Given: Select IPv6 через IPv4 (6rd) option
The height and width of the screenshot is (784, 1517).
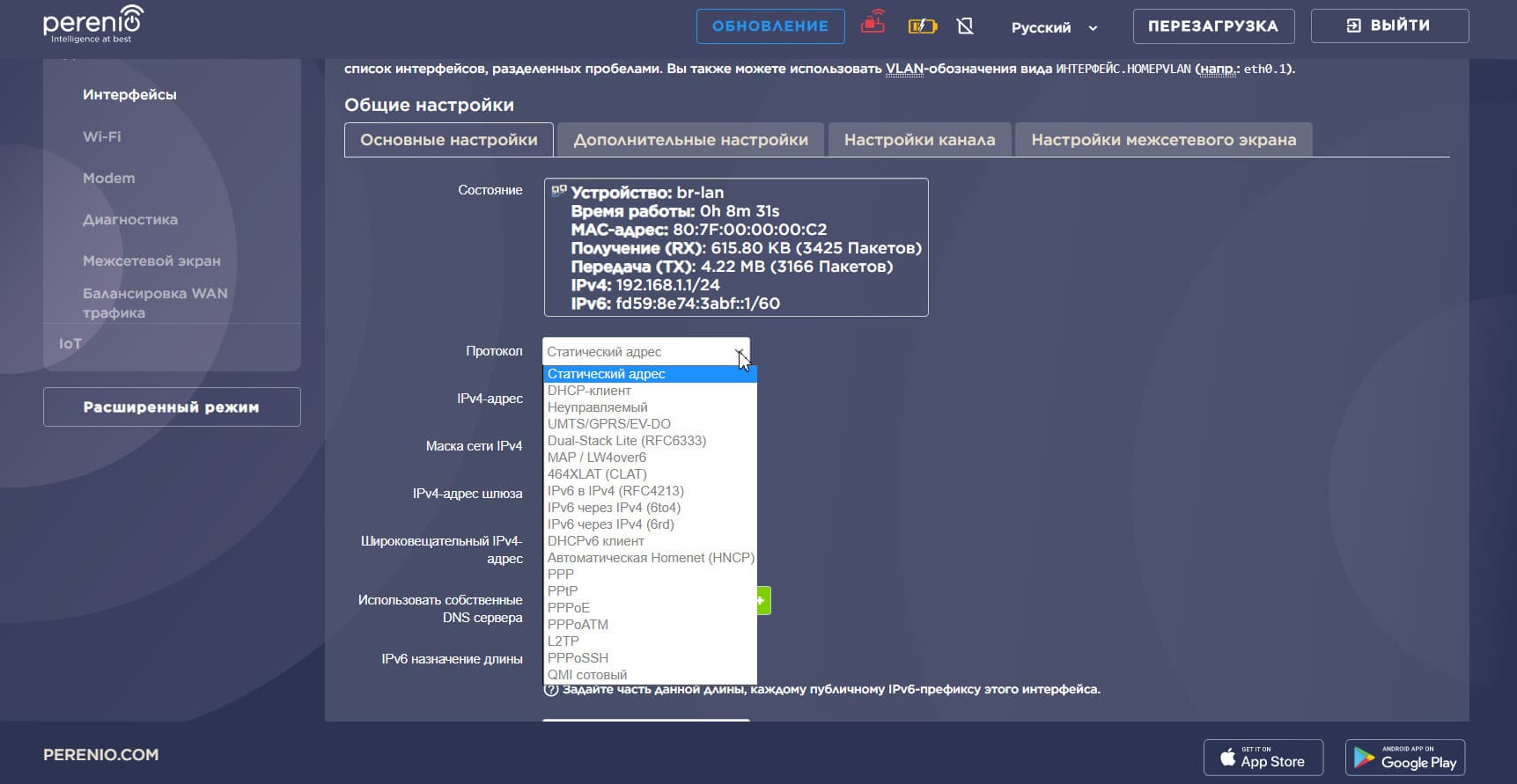Looking at the screenshot, I should pos(650,524).
